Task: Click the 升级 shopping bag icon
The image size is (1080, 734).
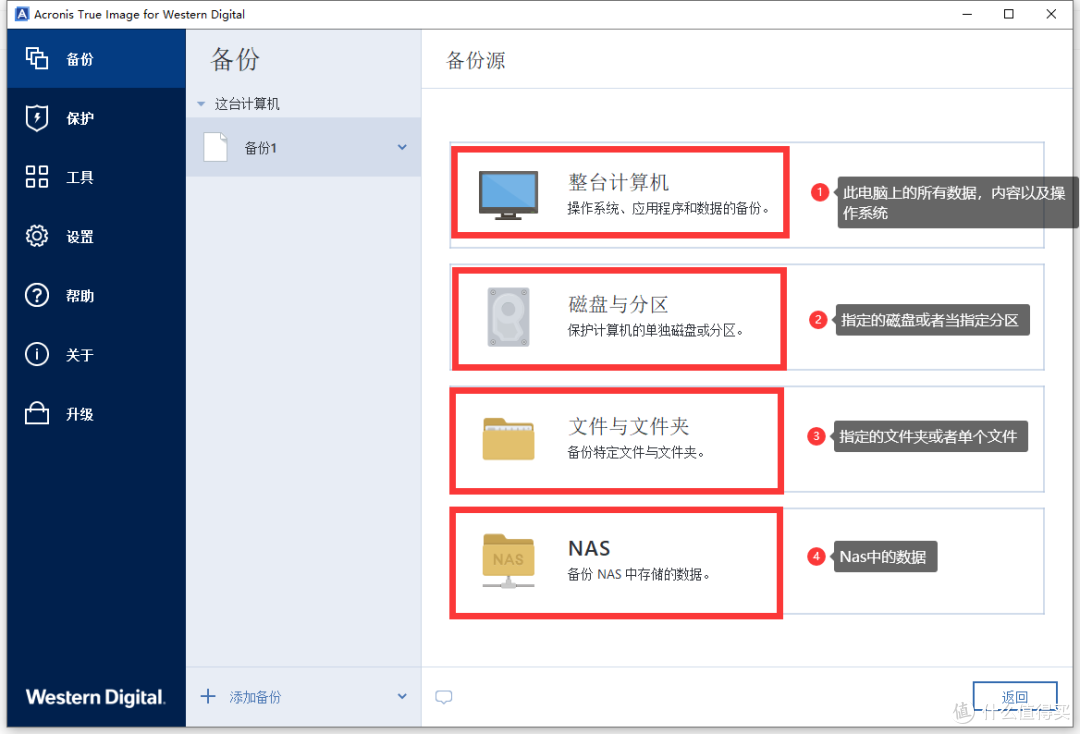Action: pyautogui.click(x=37, y=413)
